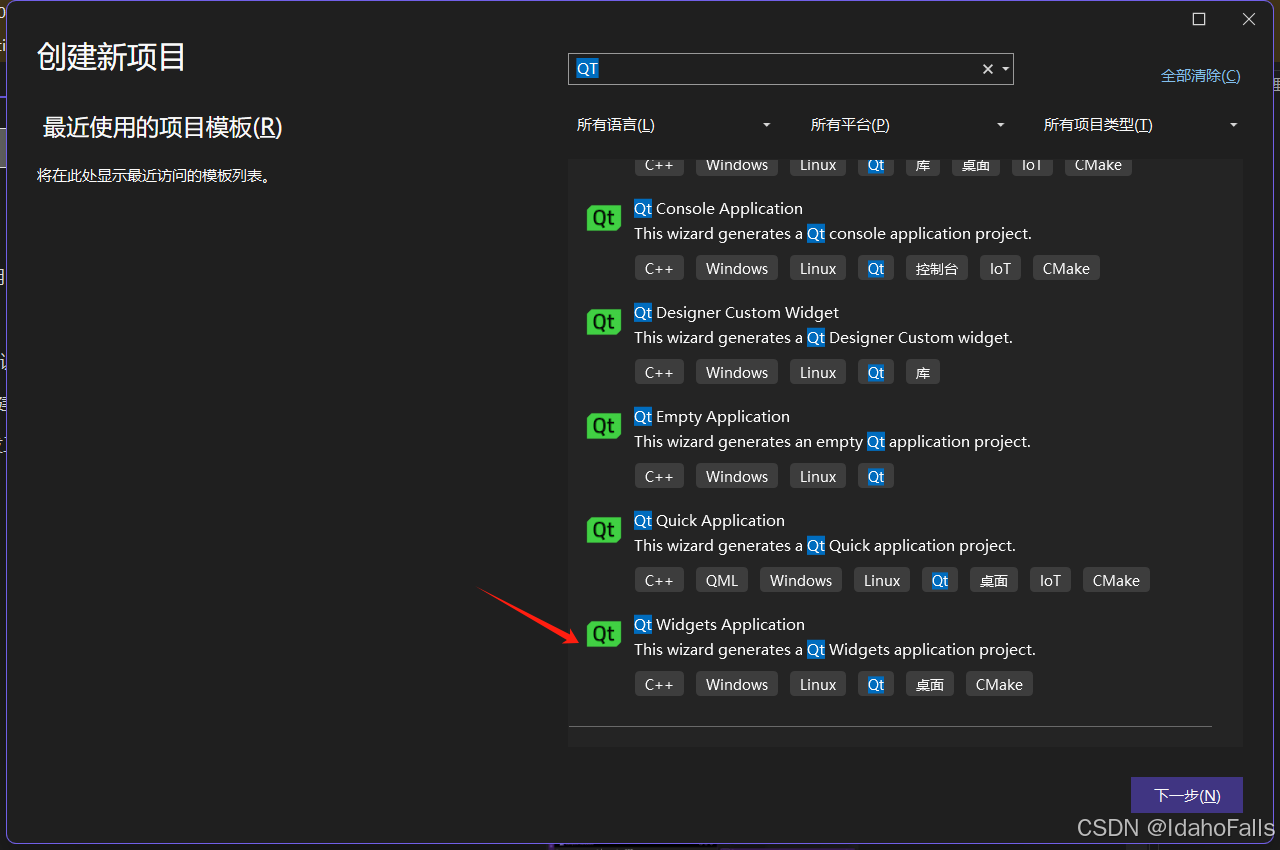Click the CMake tag under Console Application
Screen dimensions: 1280x850
(1066, 268)
